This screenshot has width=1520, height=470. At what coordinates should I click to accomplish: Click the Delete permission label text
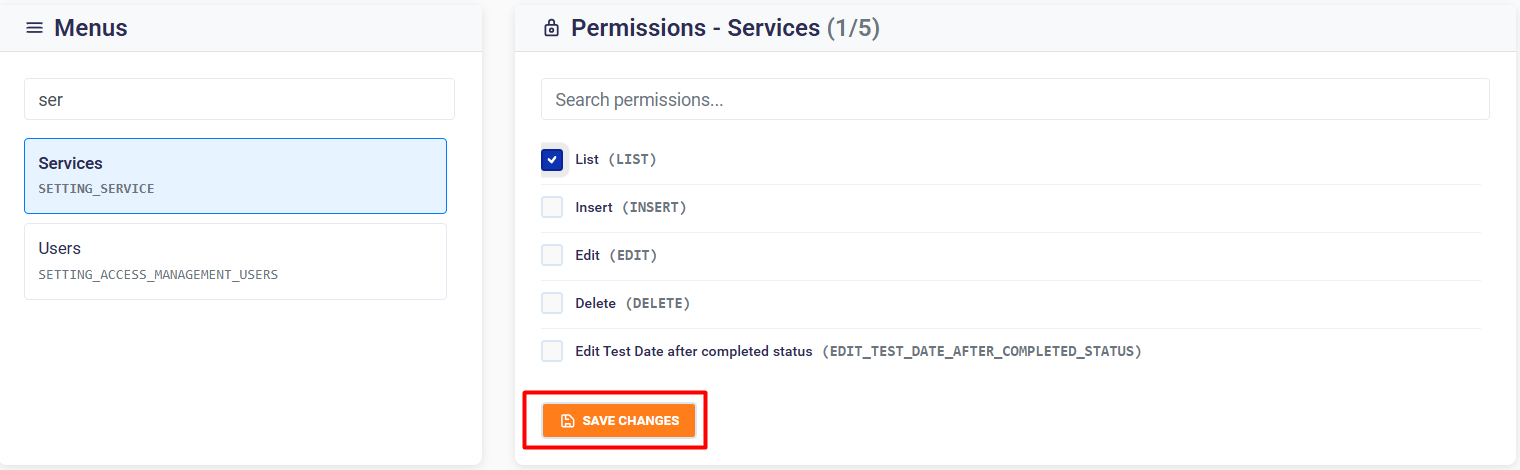tap(595, 303)
